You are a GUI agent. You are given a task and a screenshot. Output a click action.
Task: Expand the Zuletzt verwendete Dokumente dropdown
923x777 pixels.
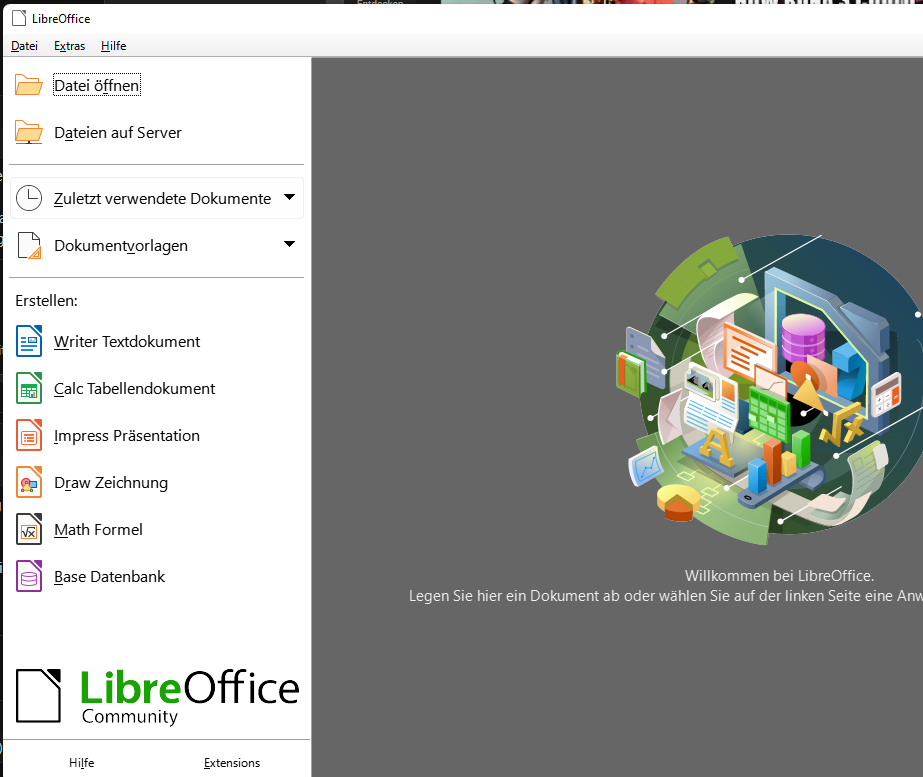(x=289, y=197)
